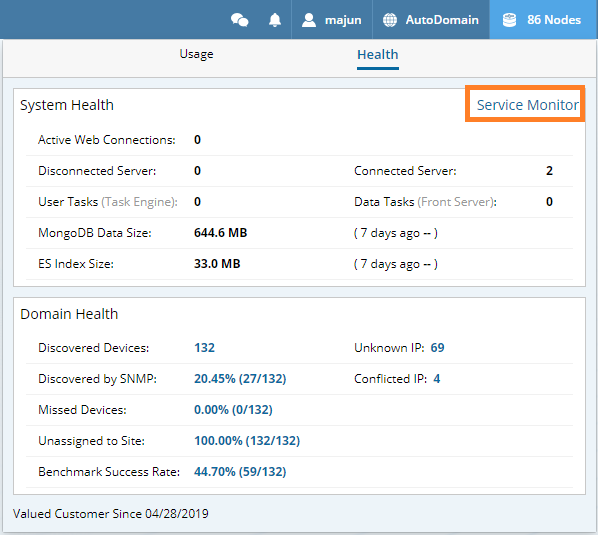Viewport: 598px width, 535px height.
Task: Open the notifications bell
Action: coord(275,20)
